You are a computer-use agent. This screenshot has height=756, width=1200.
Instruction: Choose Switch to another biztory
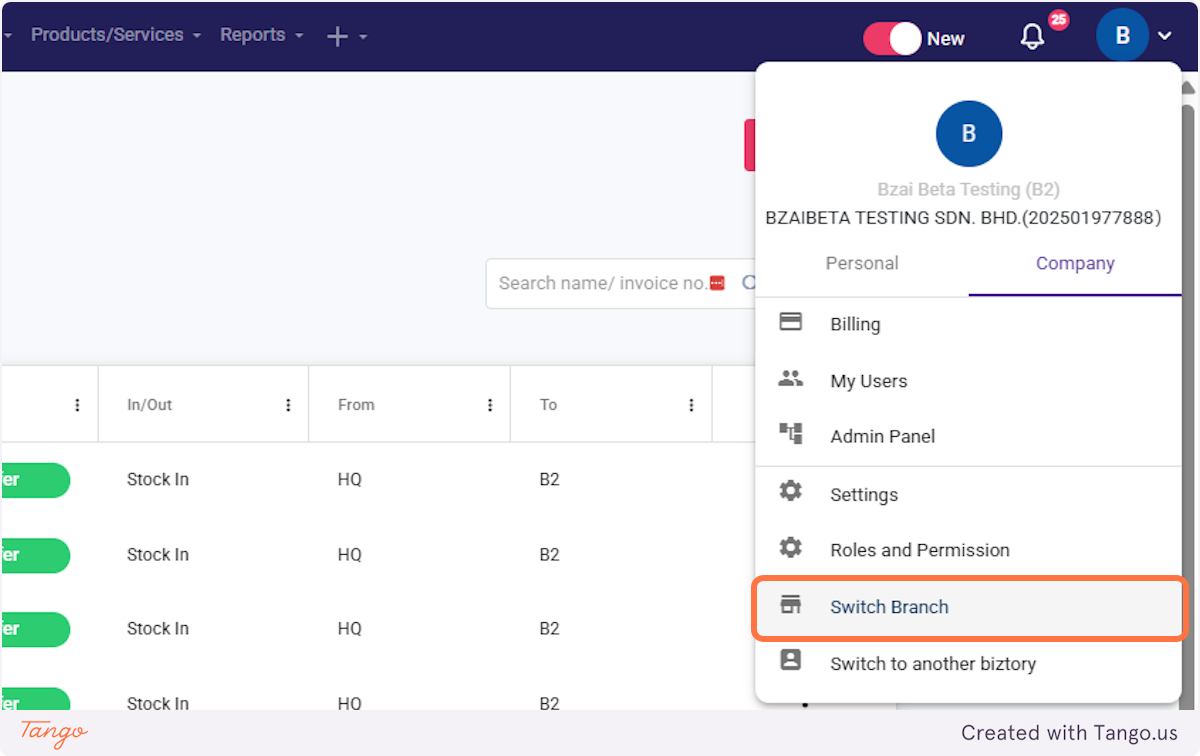(968, 664)
